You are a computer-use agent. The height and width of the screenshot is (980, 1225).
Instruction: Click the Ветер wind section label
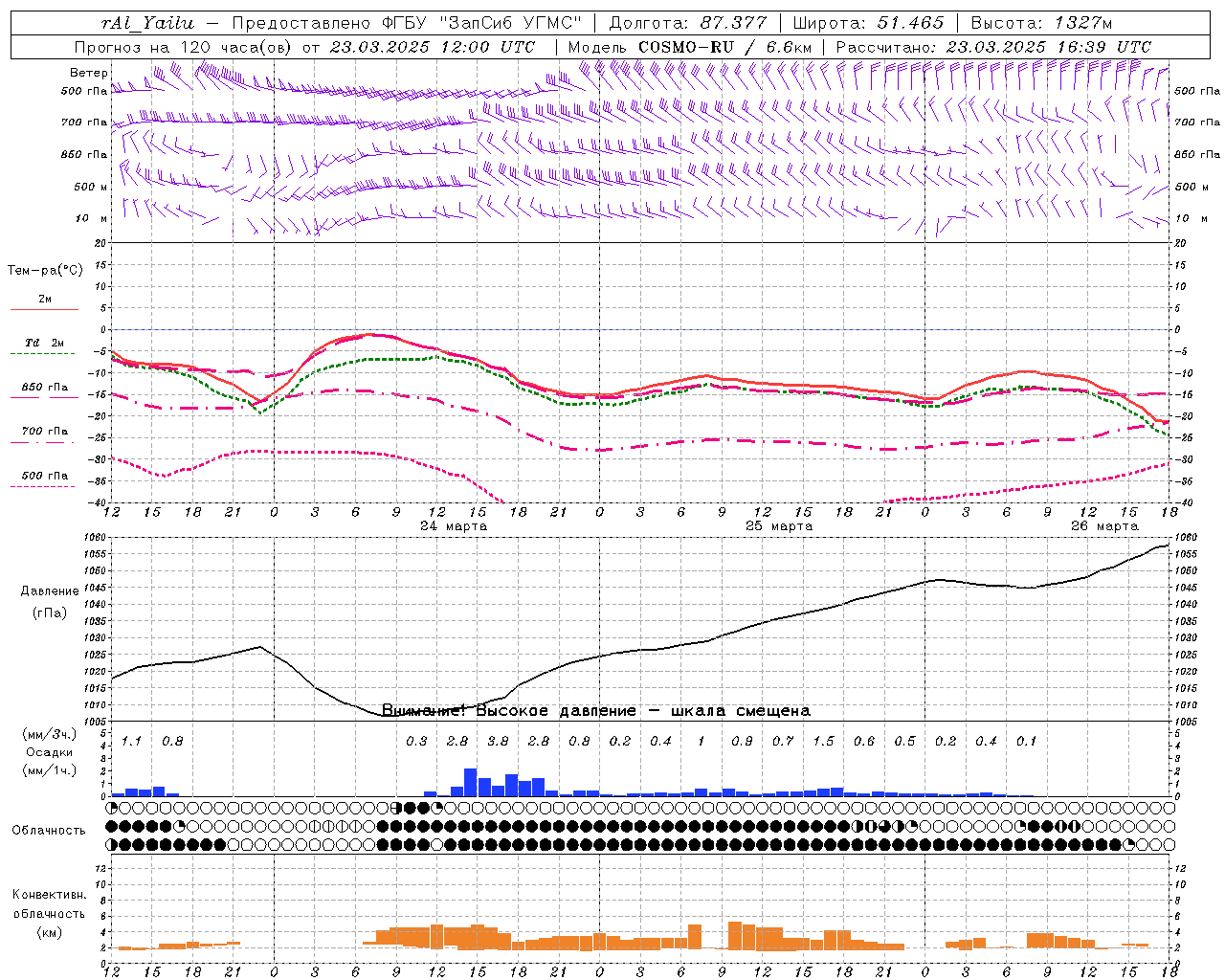88,73
